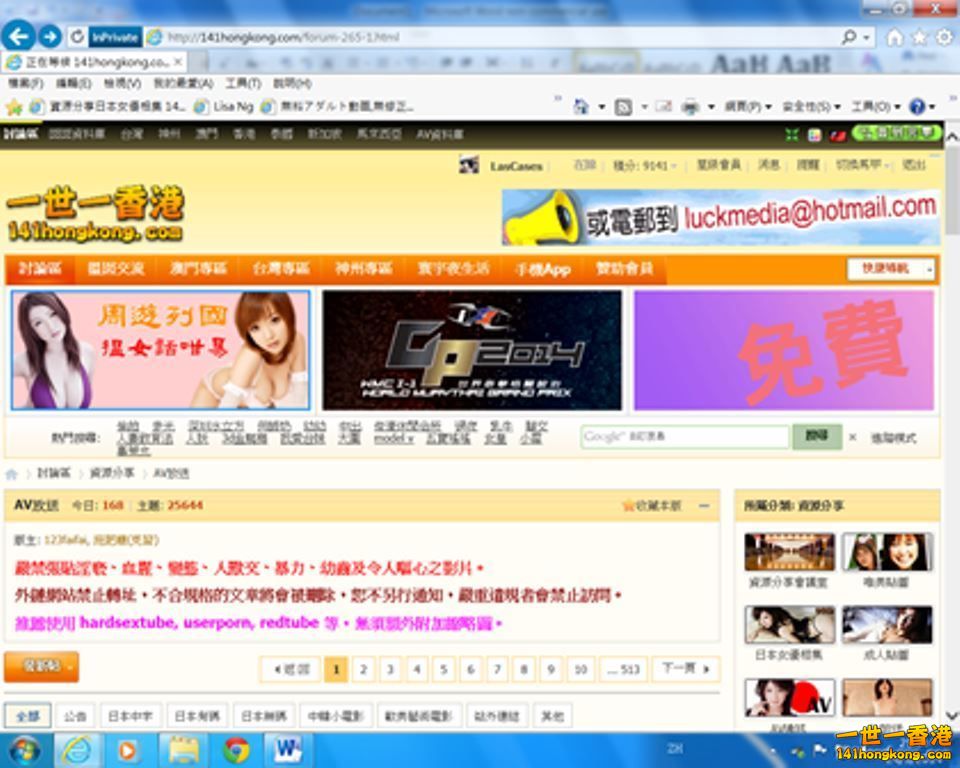Open the blue Help question-mark icon

coord(917,107)
